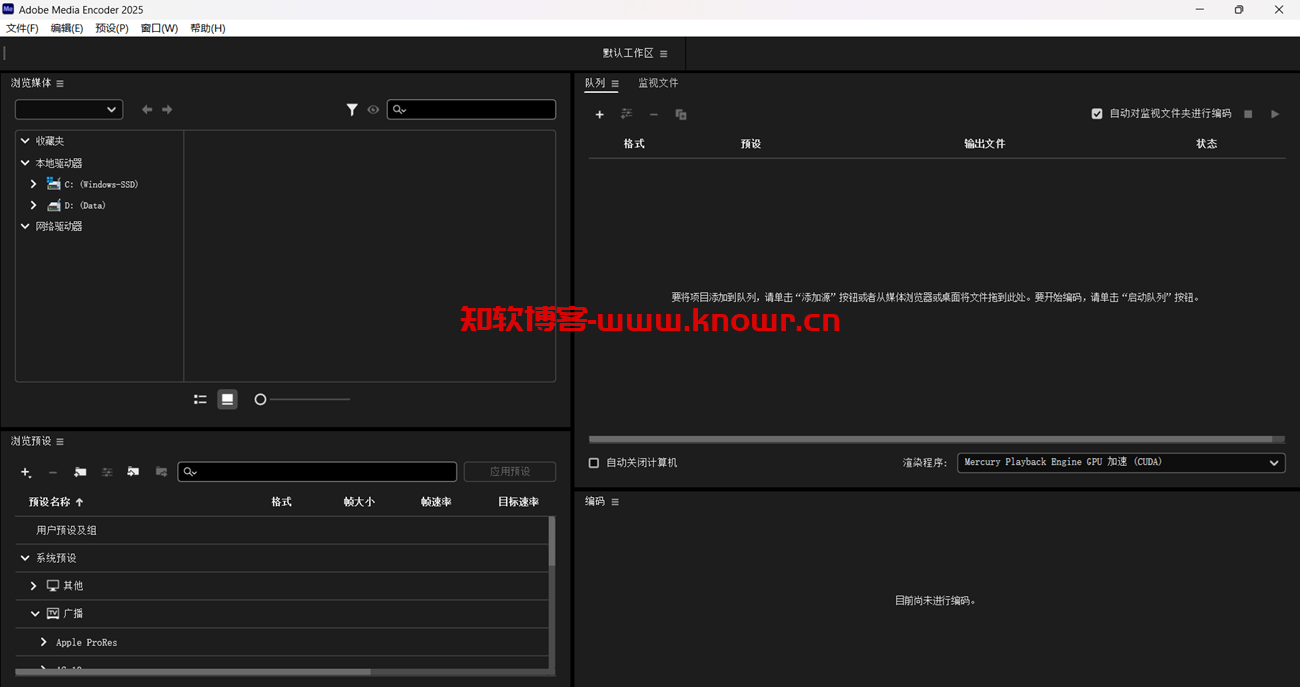
Task: Click the stop queue square button
Action: (1248, 114)
